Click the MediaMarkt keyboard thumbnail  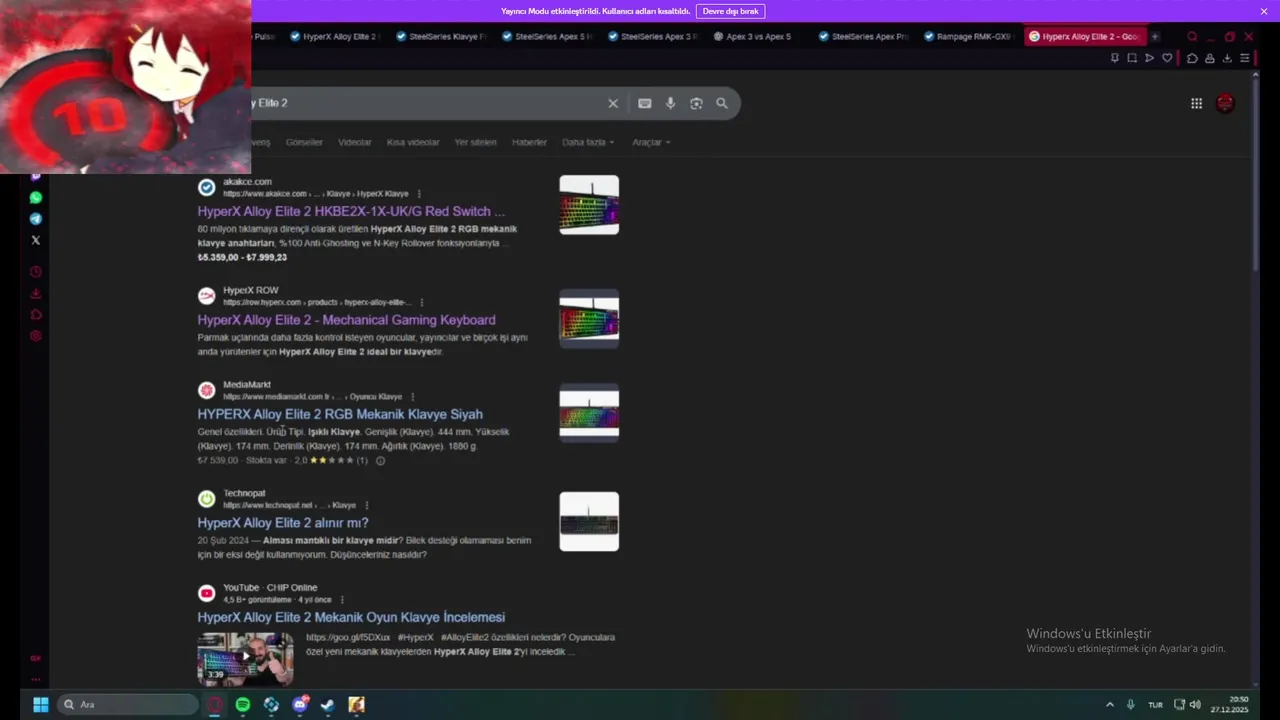click(589, 413)
